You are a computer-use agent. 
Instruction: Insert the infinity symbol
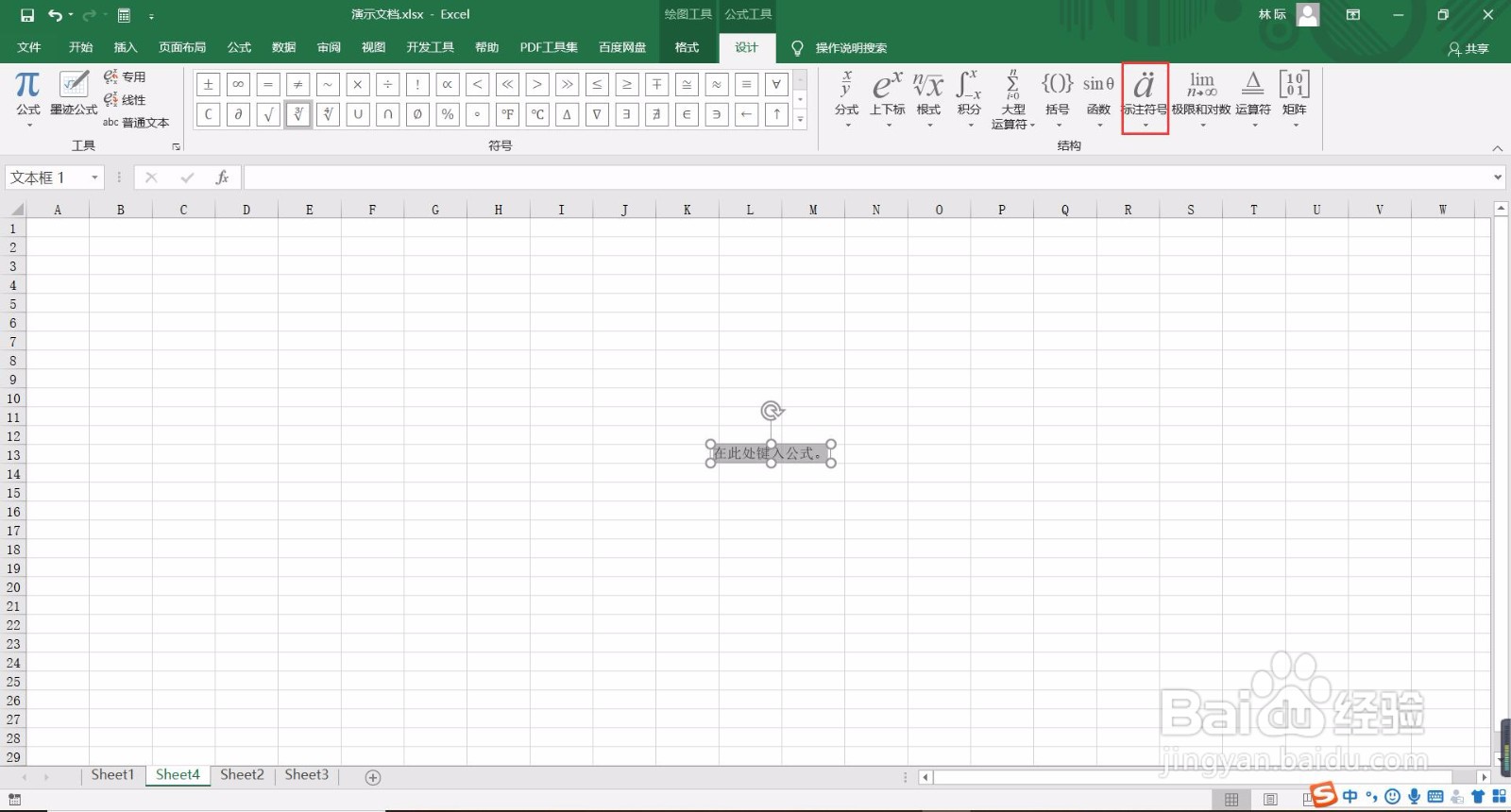[238, 85]
